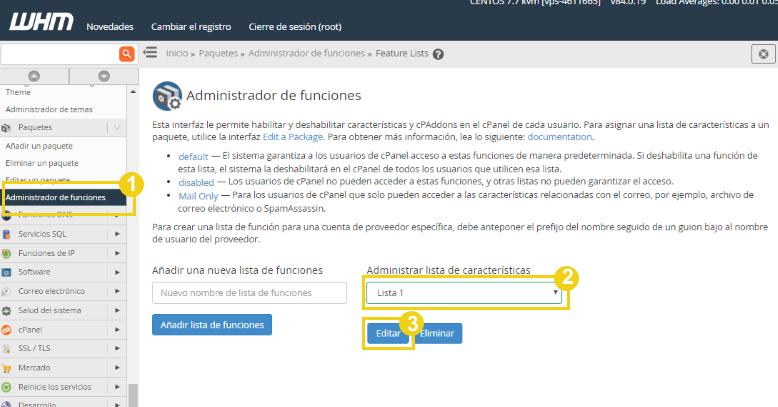The height and width of the screenshot is (407, 778).
Task: Toggle the sidebar hamburger menu icon
Action: pyautogui.click(x=150, y=52)
